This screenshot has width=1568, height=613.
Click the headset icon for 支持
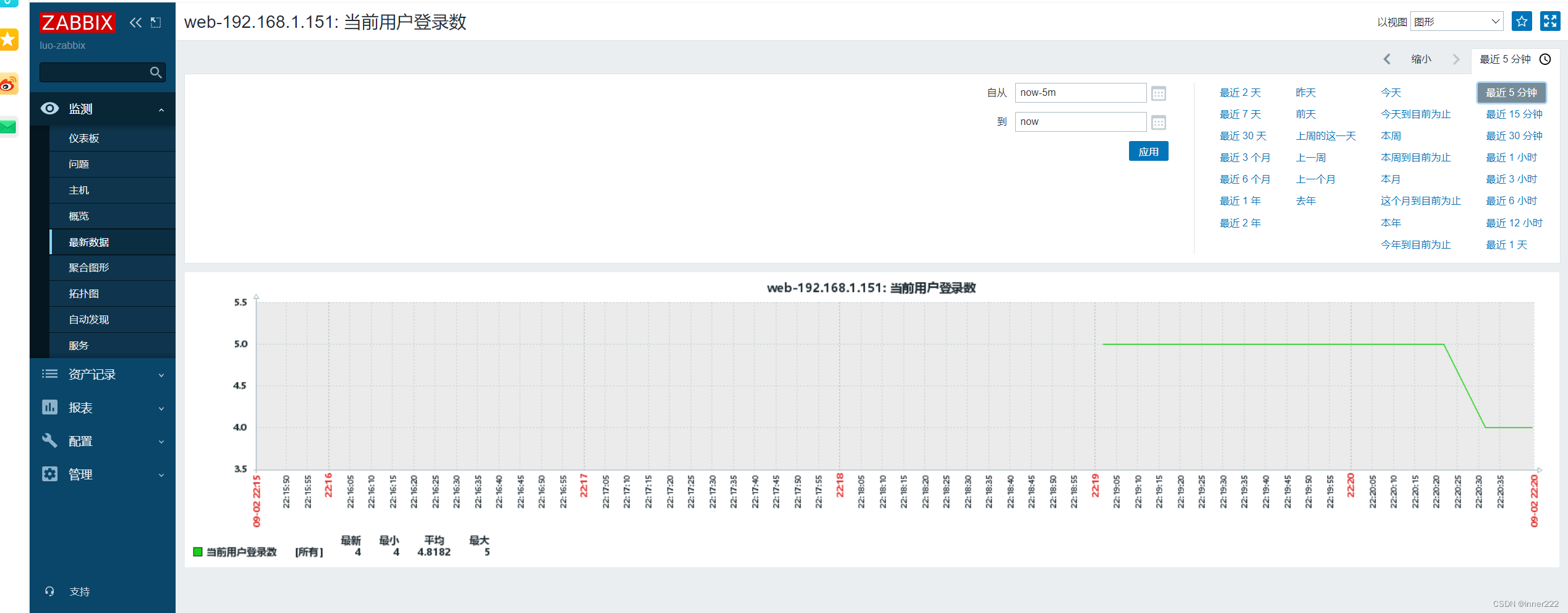pos(49,591)
